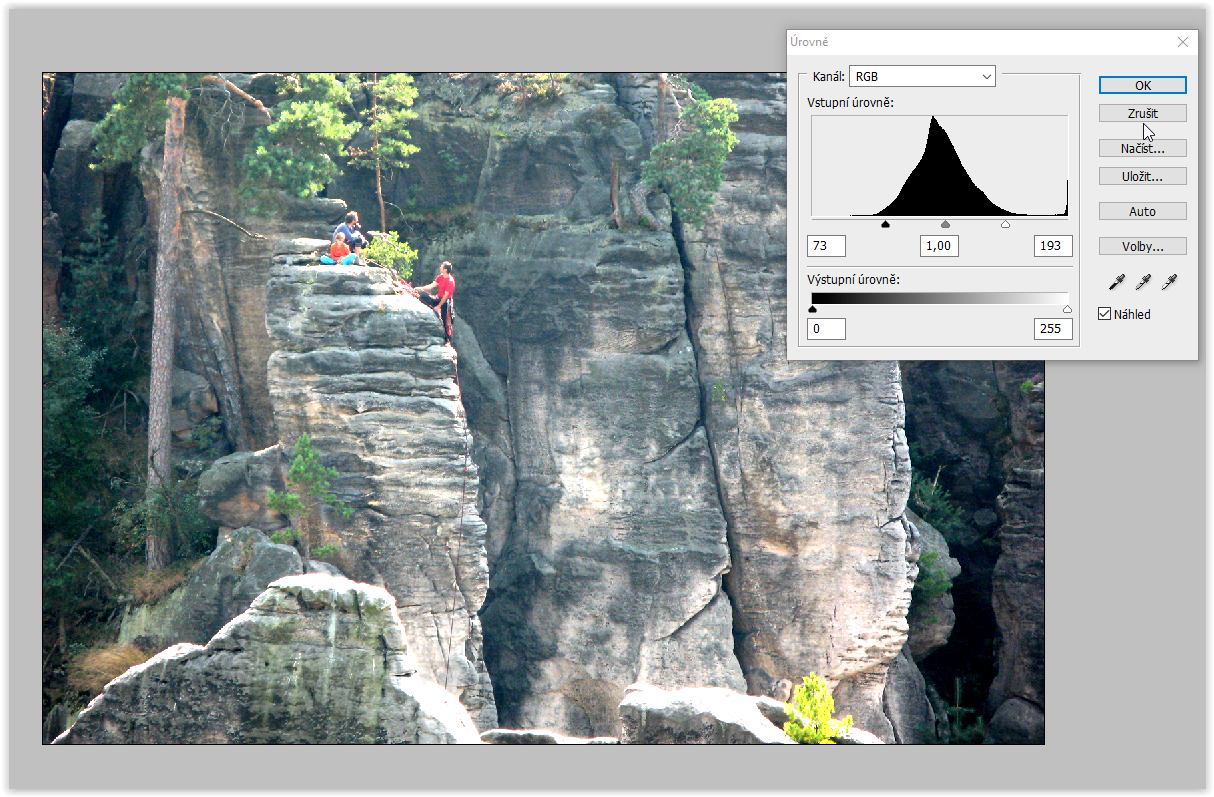Click the input shadow field showing 73
The image size is (1214, 797).
826,246
